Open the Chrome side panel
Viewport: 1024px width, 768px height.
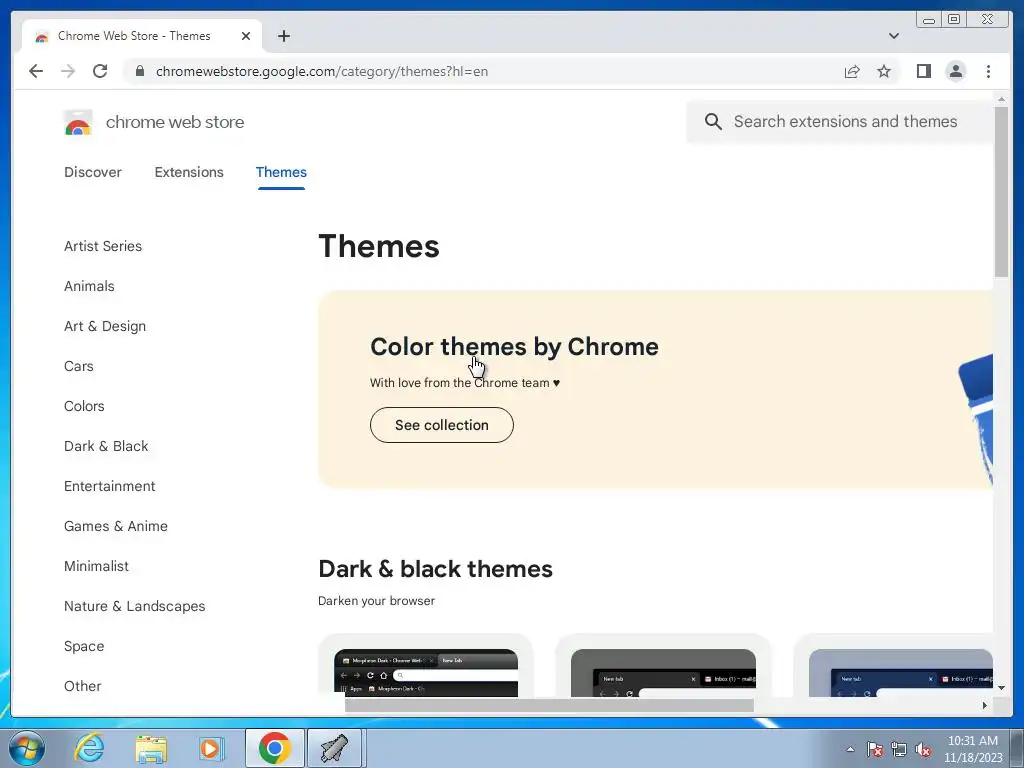923,71
